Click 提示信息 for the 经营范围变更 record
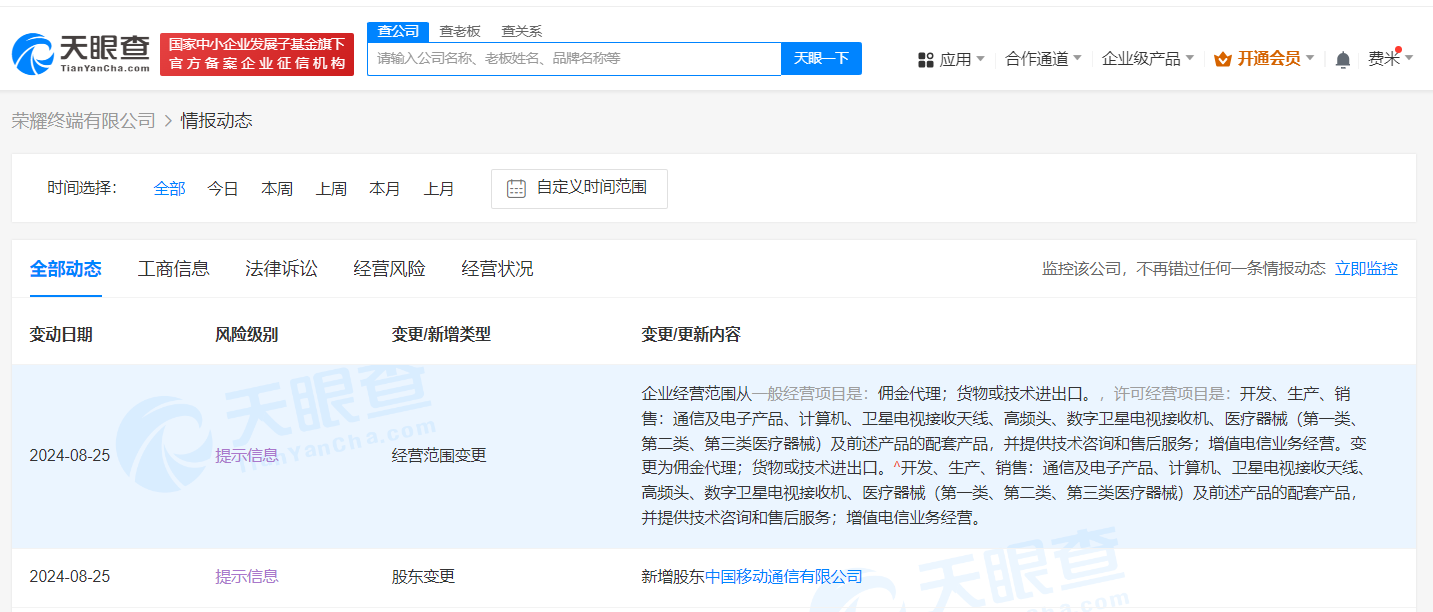The width and height of the screenshot is (1433, 612). 246,455
